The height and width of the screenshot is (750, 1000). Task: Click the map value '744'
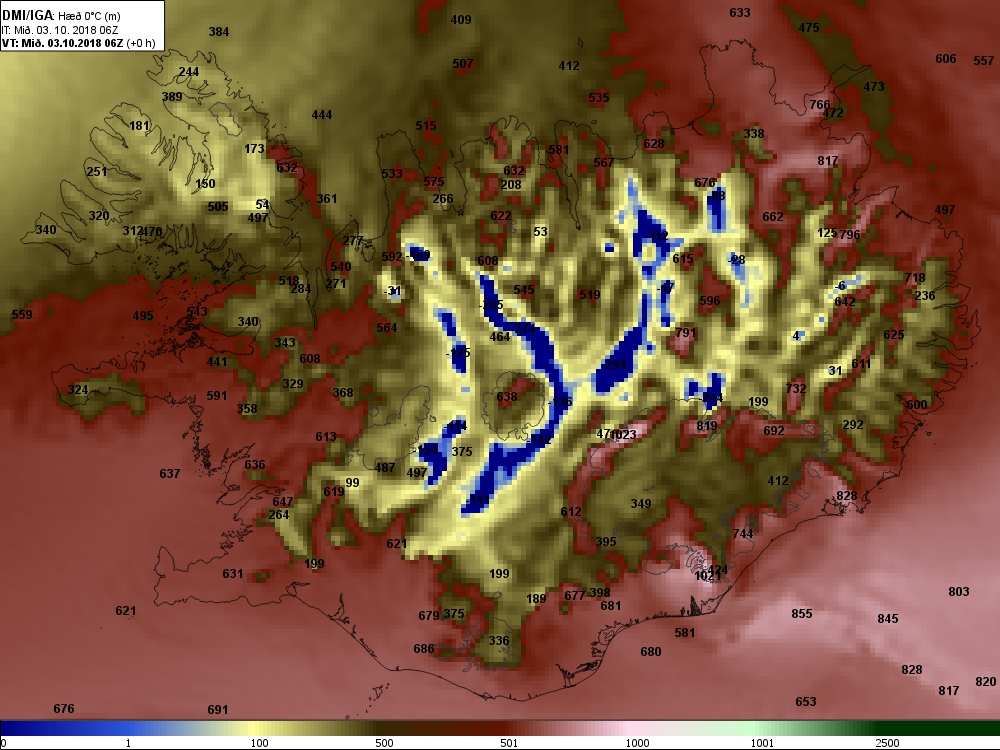click(743, 533)
